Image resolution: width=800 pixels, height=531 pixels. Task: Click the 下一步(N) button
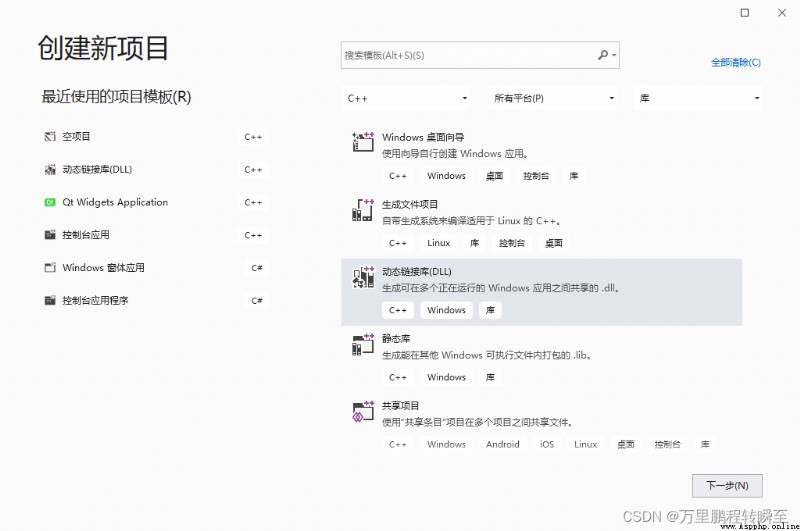click(727, 486)
